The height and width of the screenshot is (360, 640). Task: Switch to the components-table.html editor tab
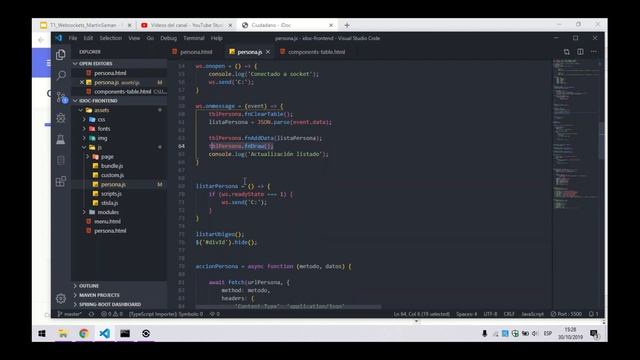coord(316,52)
